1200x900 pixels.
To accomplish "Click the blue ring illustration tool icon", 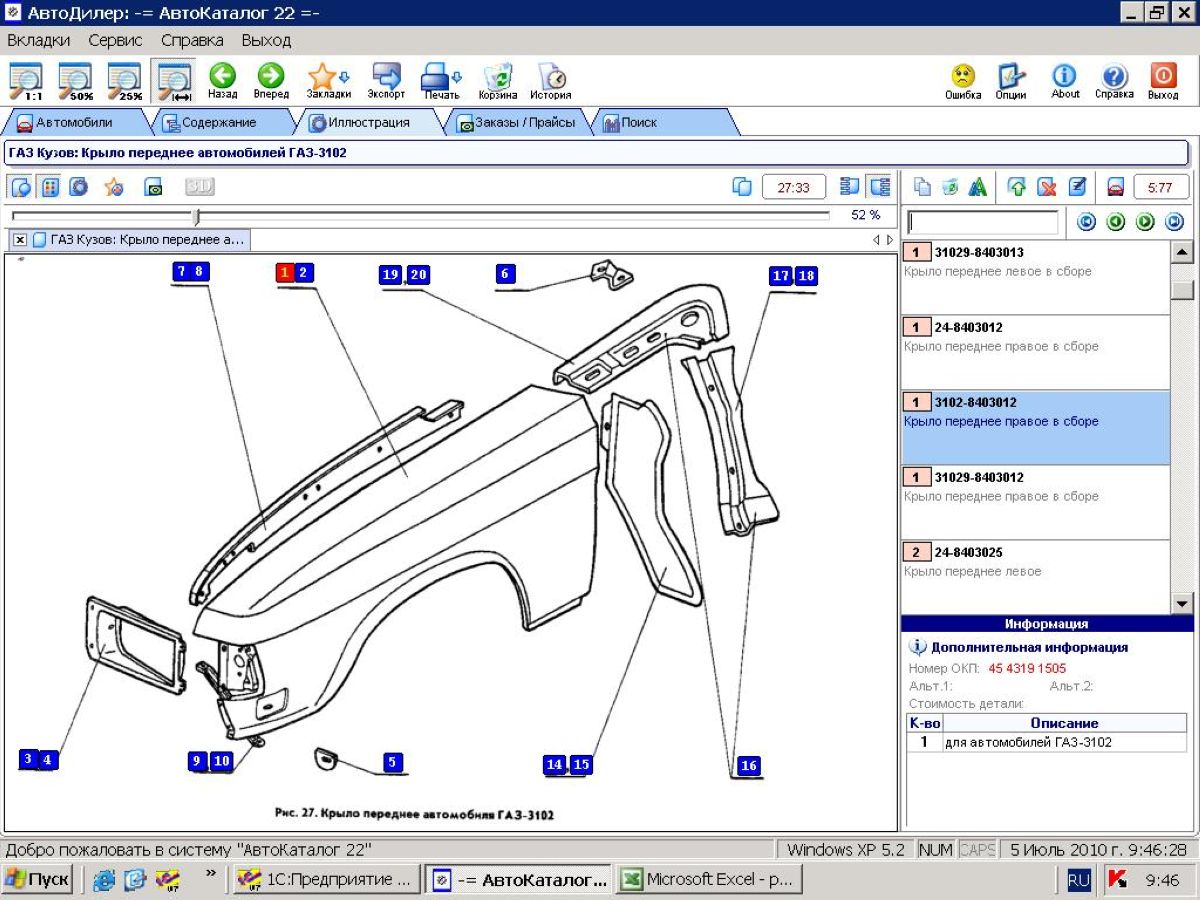I will (x=79, y=187).
